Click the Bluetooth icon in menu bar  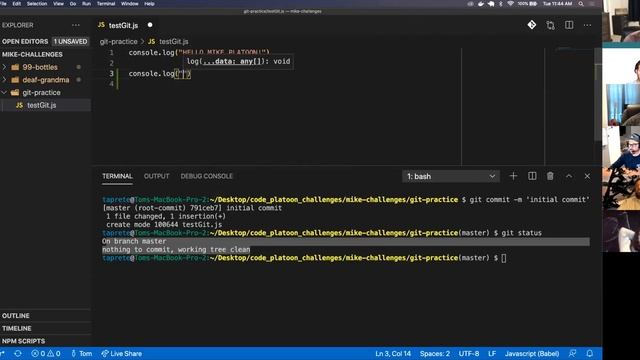(x=501, y=4)
